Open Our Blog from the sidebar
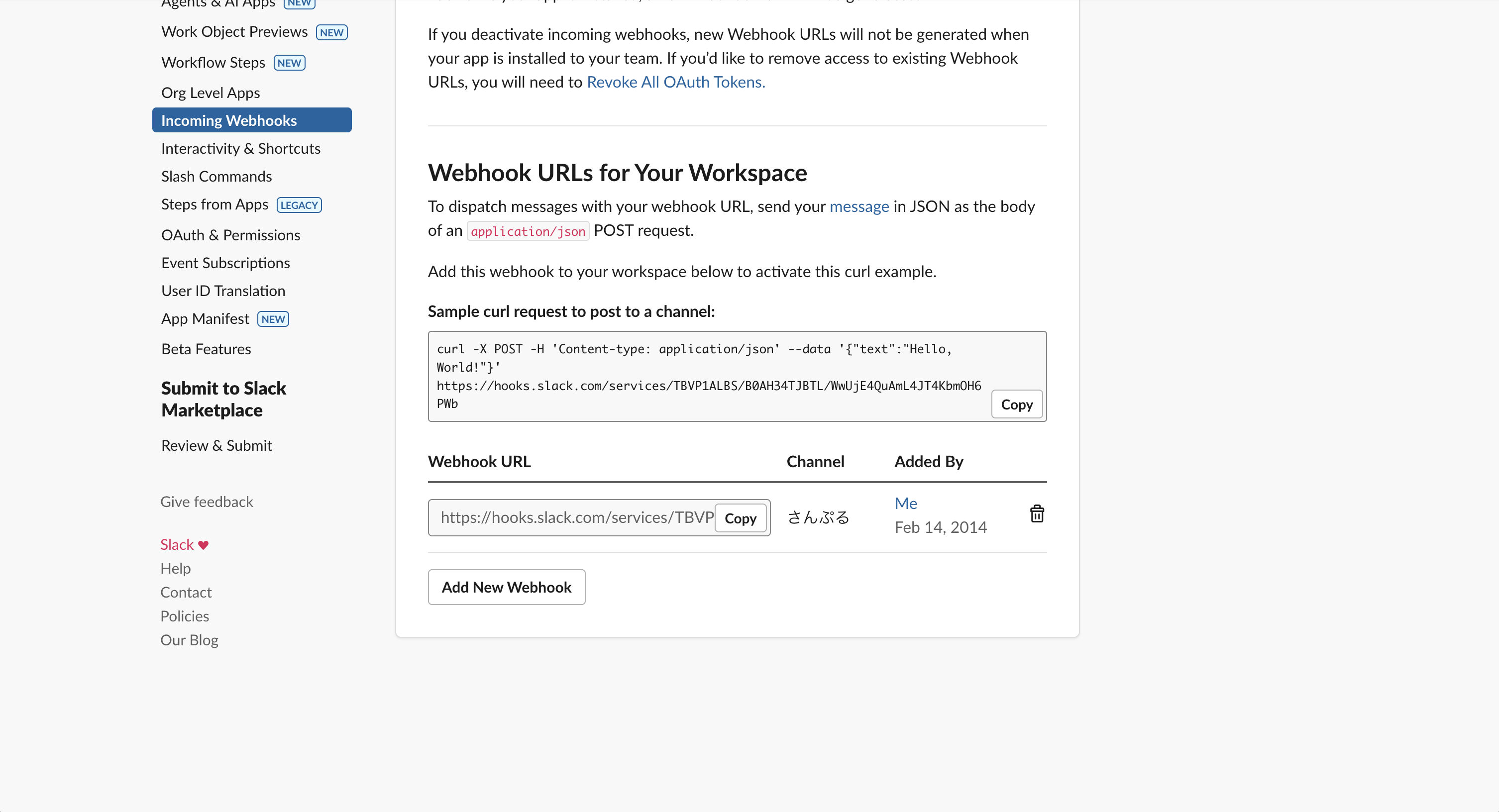1499x812 pixels. click(189, 639)
